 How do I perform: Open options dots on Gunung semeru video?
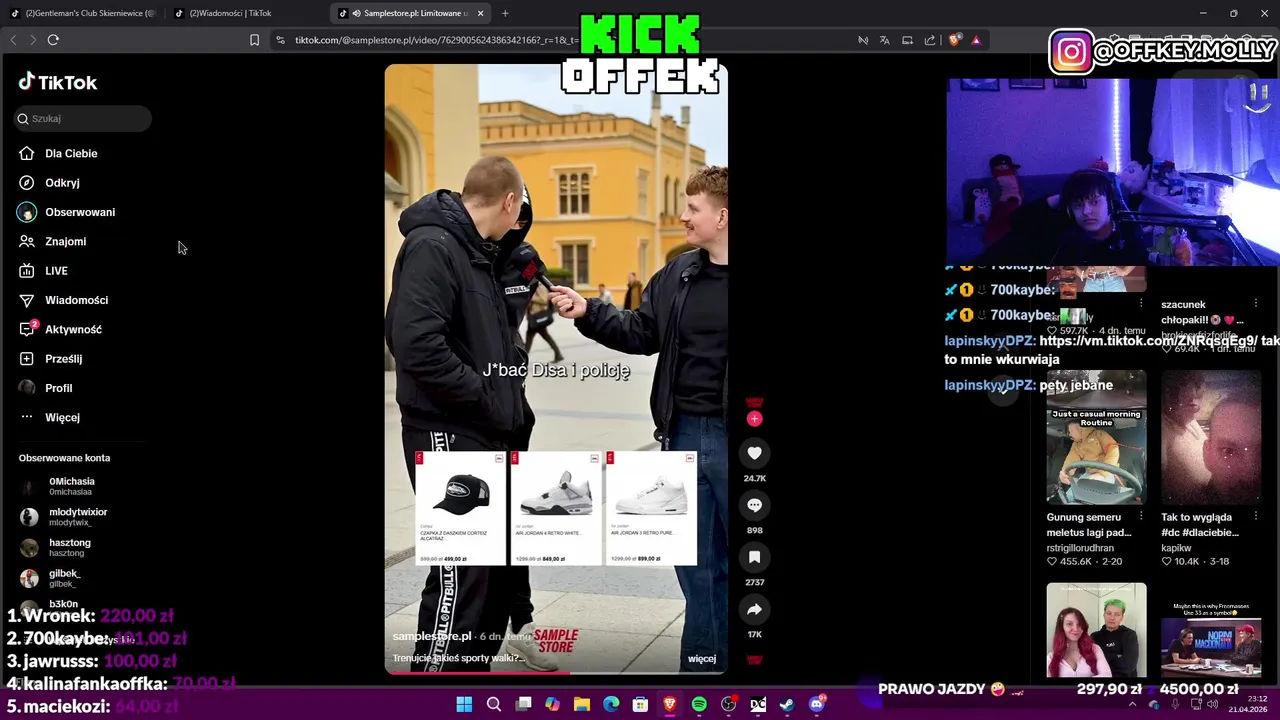click(1141, 517)
